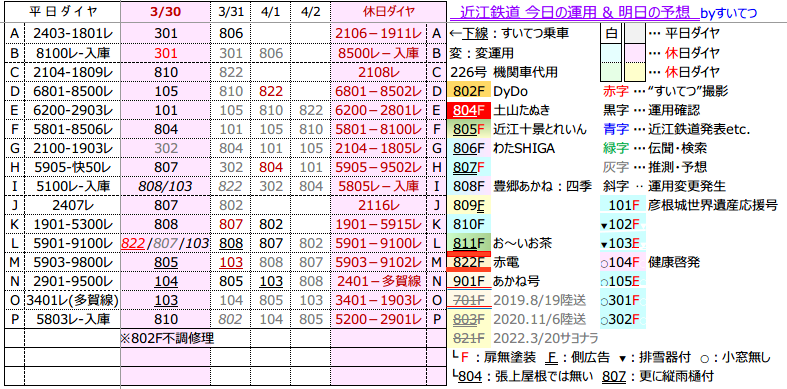
Task: Select the struck-through 701F cell
Action: point(468,301)
